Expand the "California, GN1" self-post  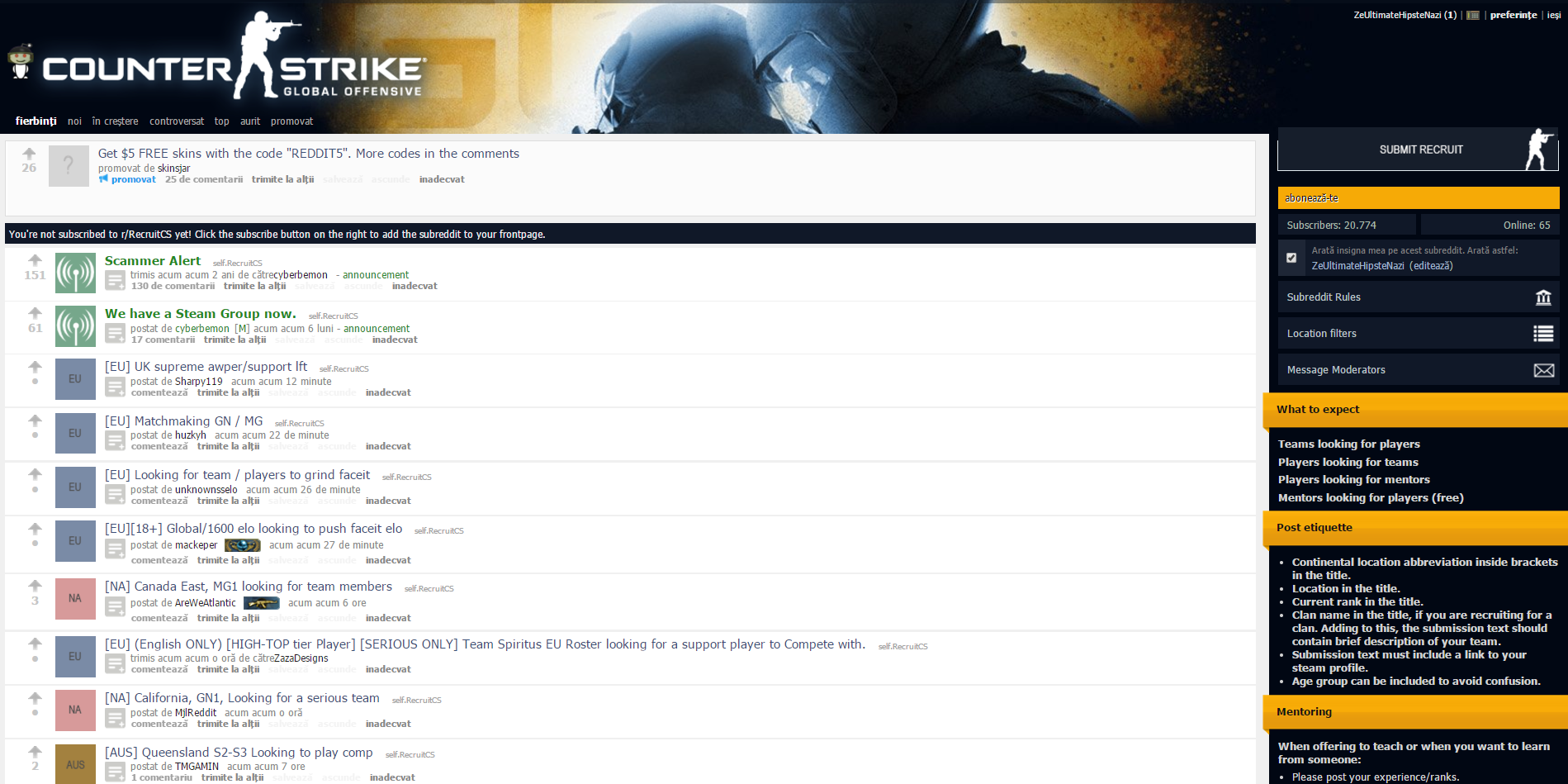click(116, 719)
